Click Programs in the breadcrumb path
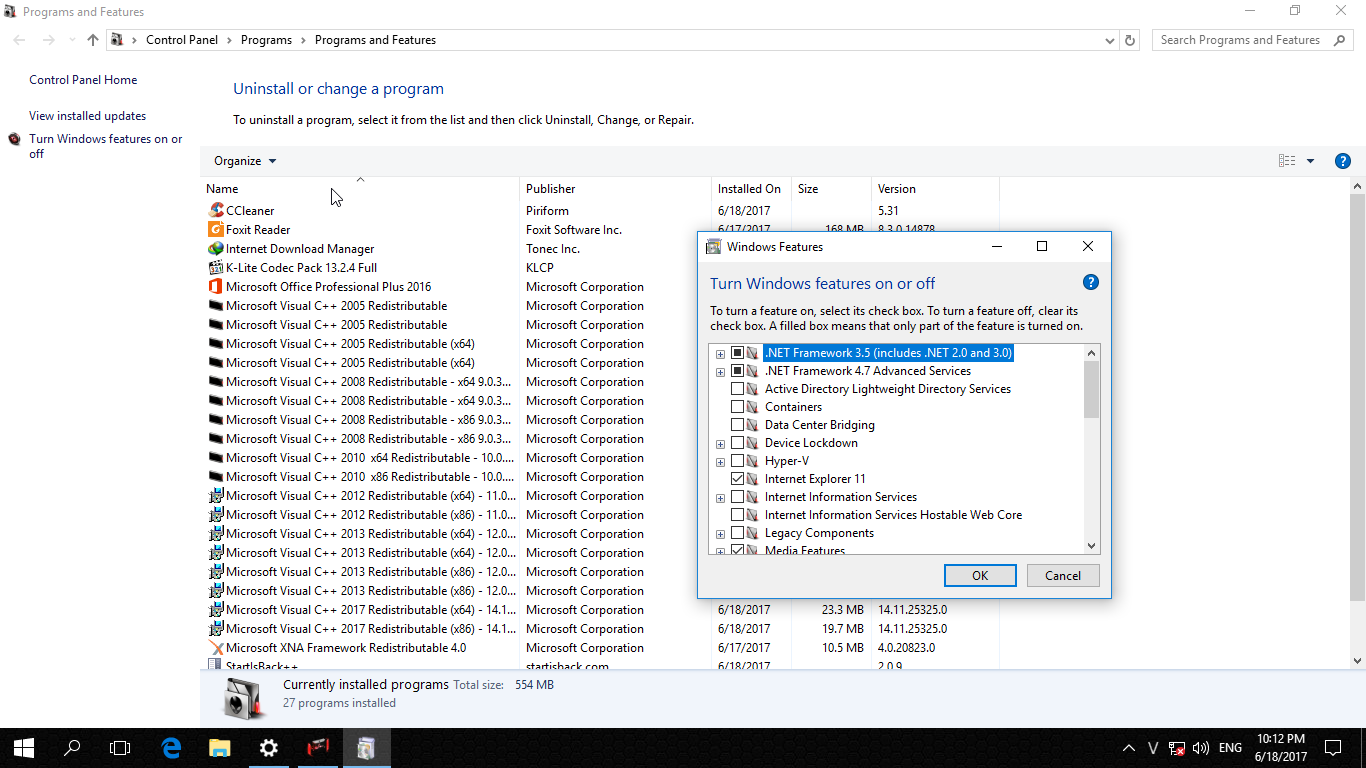The height and width of the screenshot is (768, 1366). click(x=266, y=40)
